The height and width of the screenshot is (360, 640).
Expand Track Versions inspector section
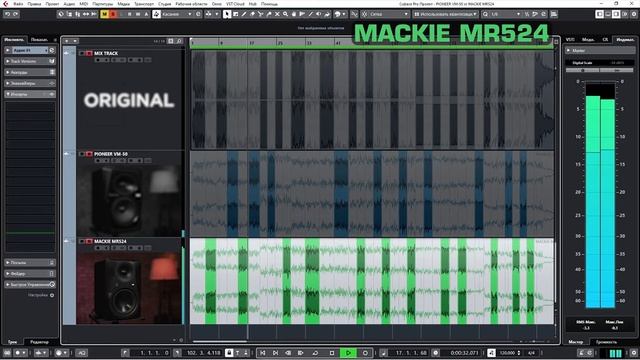(30, 61)
